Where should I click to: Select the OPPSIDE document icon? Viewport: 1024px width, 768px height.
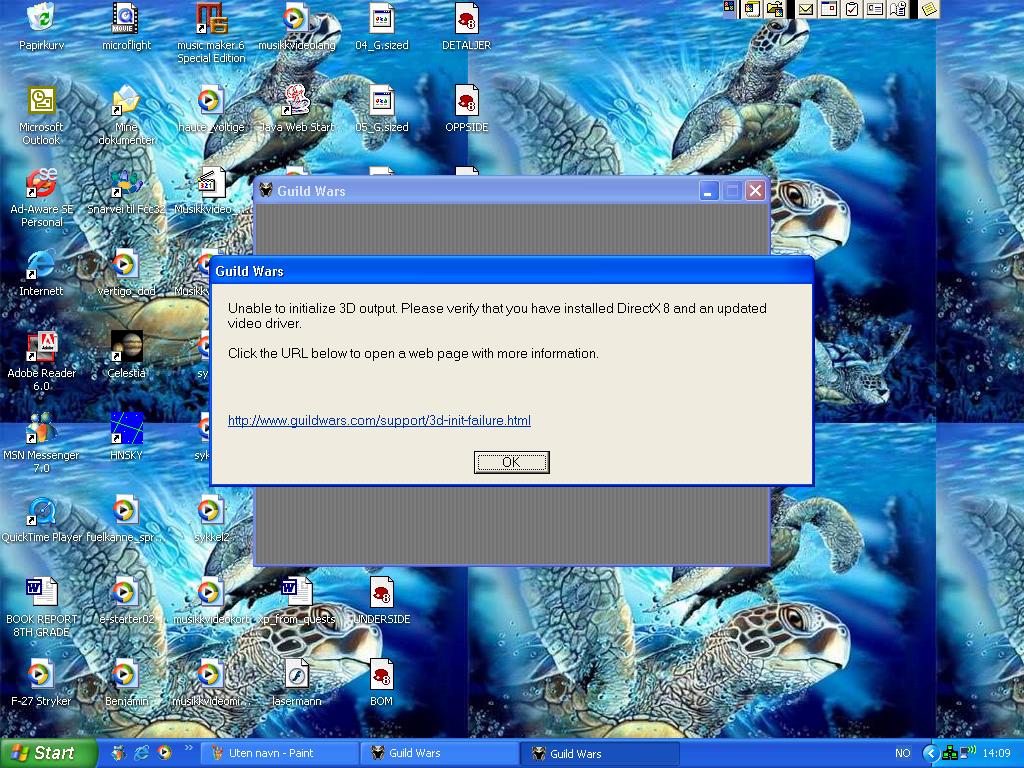pos(466,108)
